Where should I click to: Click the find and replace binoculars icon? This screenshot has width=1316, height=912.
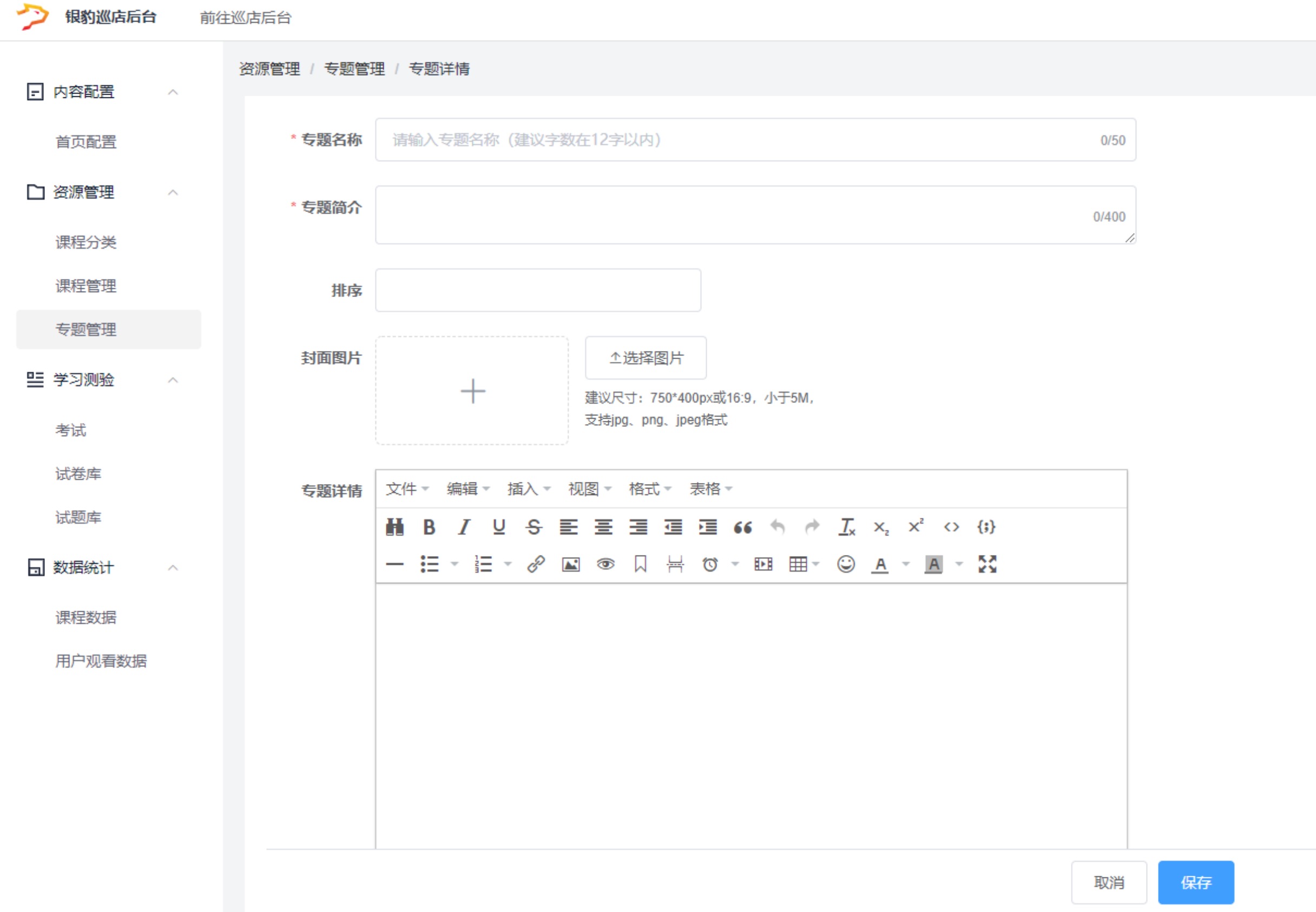pos(394,527)
